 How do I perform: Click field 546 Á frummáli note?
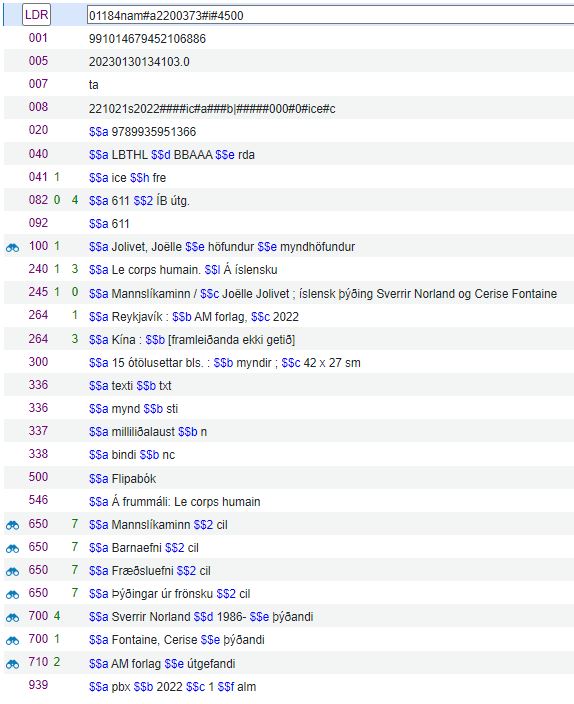[174, 502]
